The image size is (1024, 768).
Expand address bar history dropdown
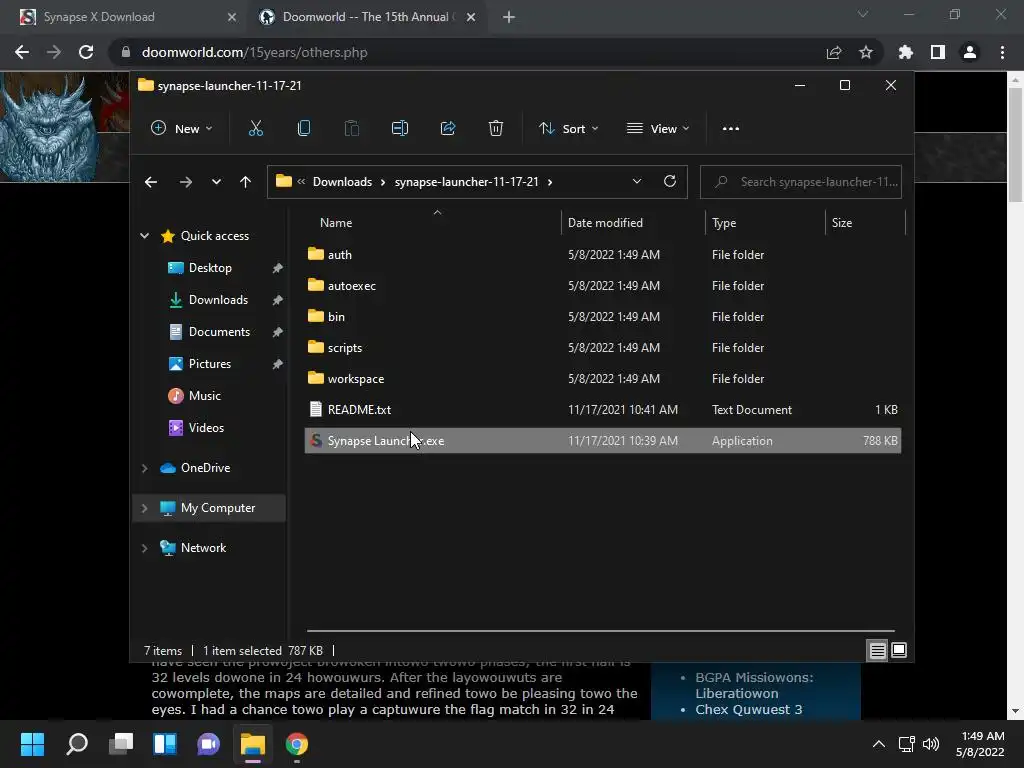[637, 182]
